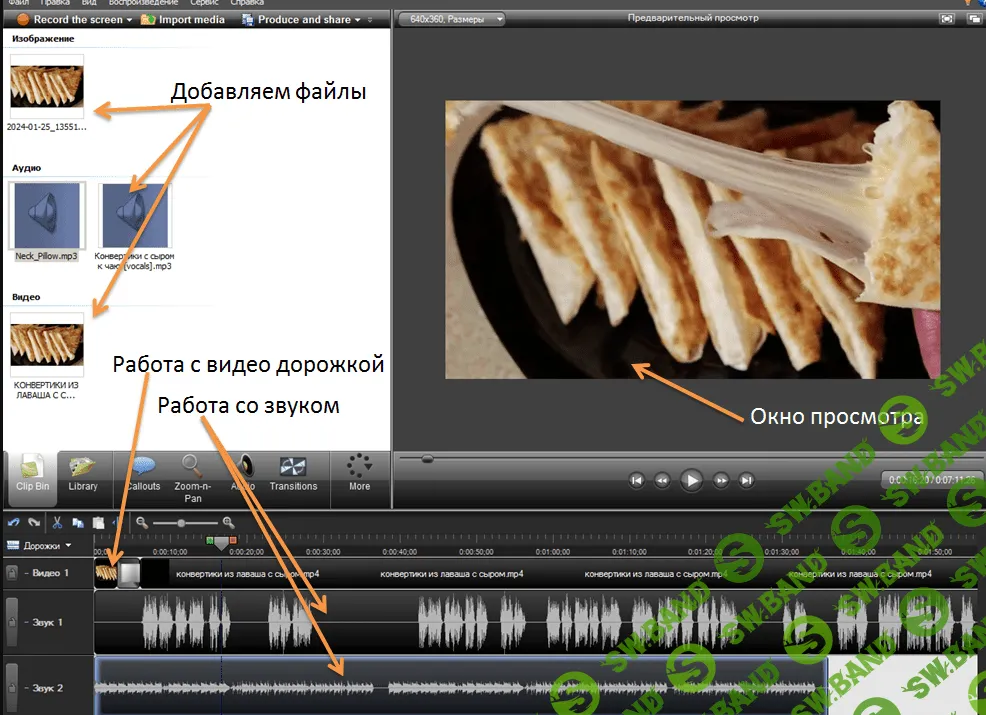Toggle the lock on the Видео 1 track
This screenshot has height=715, width=986.
click(x=12, y=572)
